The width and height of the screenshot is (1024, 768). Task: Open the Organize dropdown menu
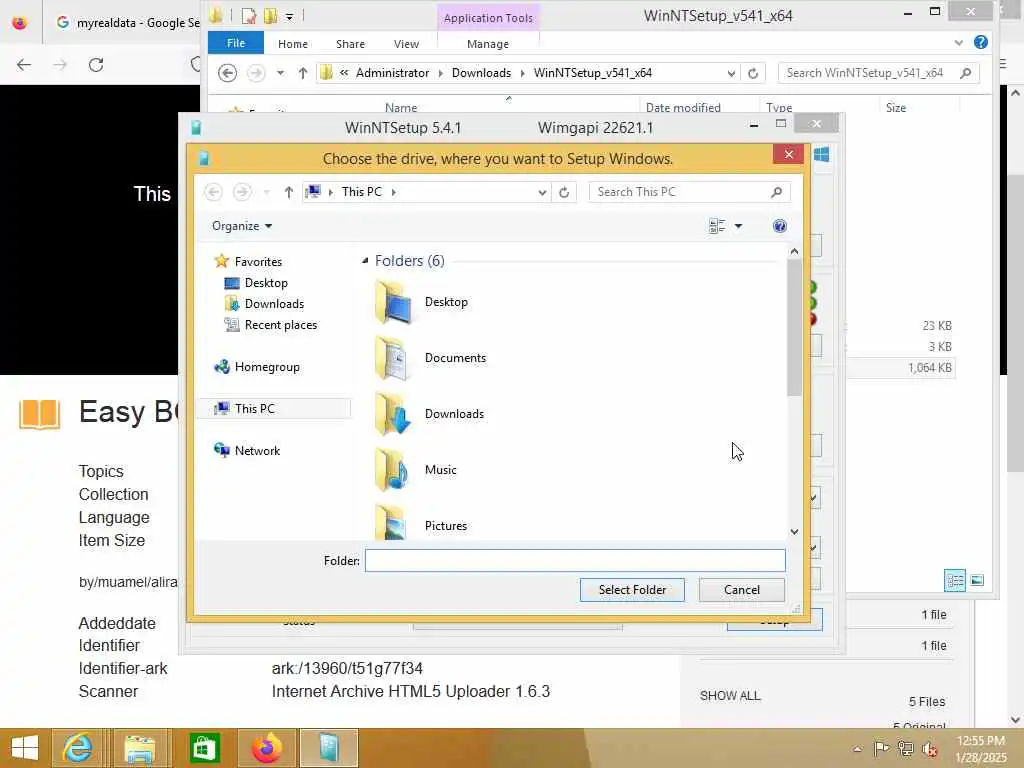242,226
